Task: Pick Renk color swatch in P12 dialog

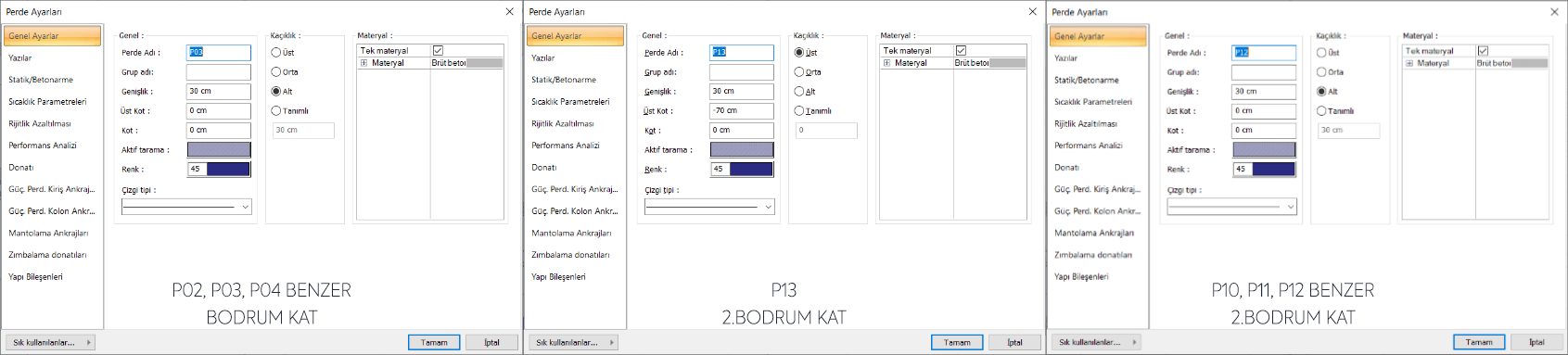Action: coord(1273,170)
